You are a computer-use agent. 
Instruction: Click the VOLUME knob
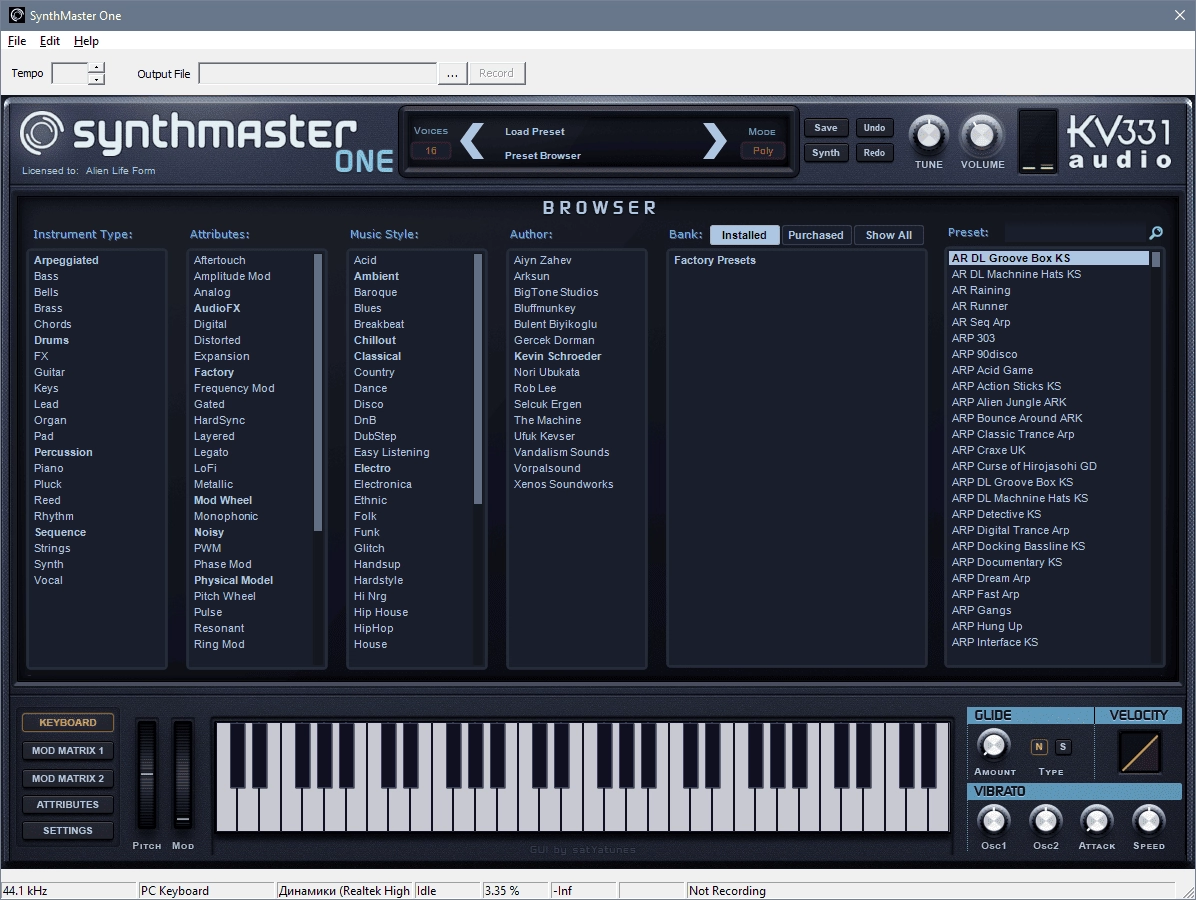982,135
